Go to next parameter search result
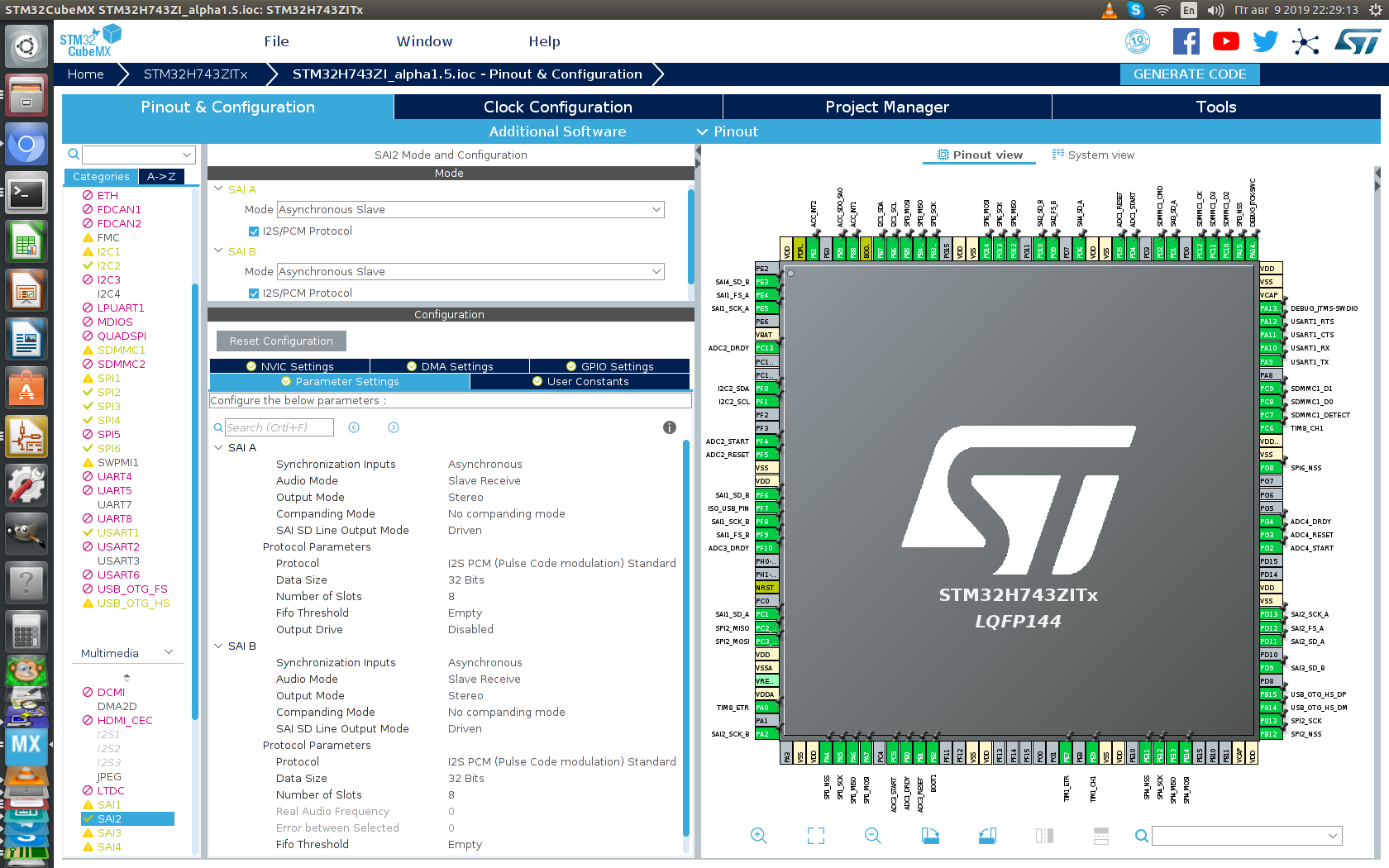The image size is (1389, 868). tap(394, 427)
